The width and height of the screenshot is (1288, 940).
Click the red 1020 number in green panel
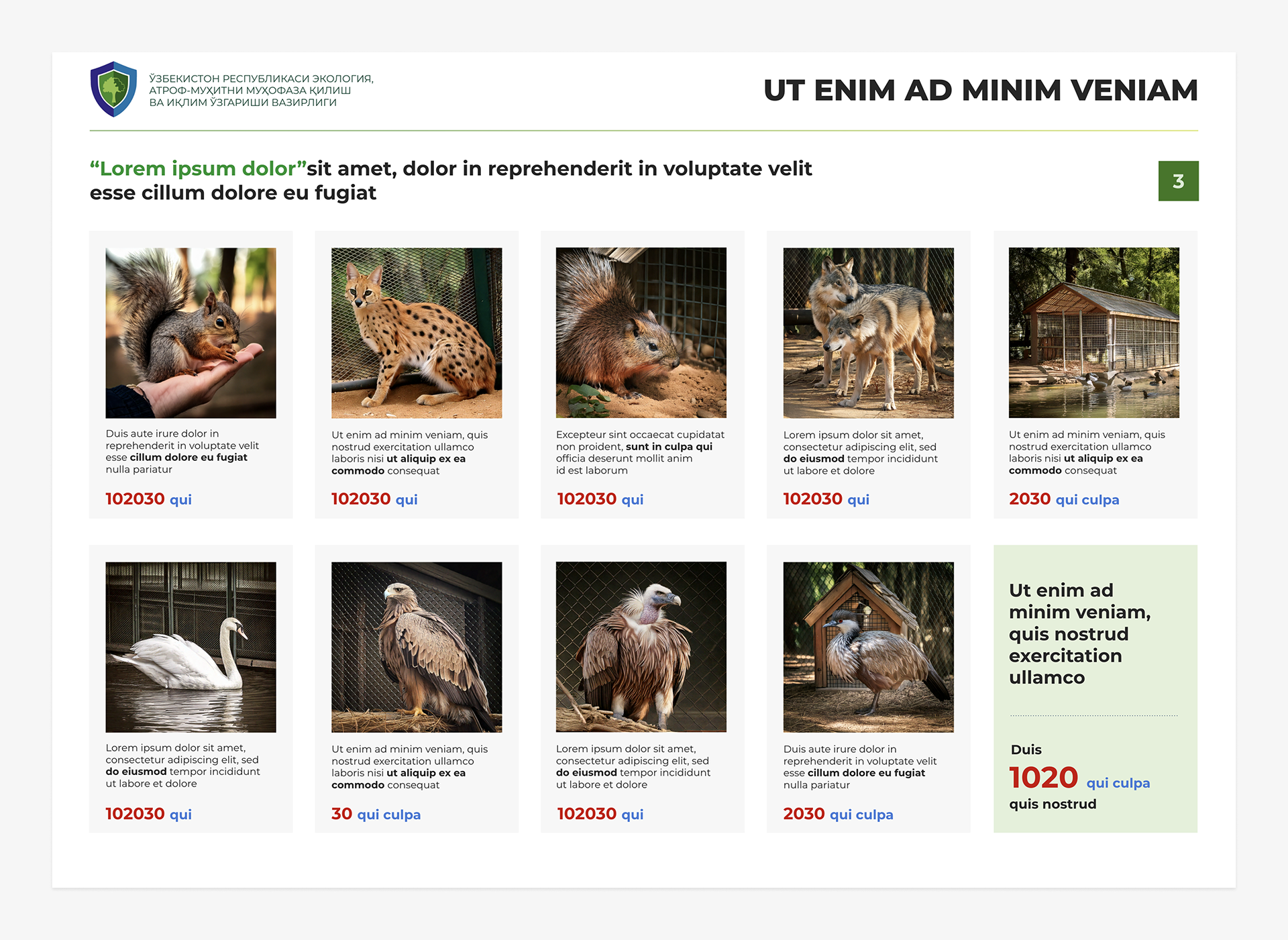[x=1043, y=778]
